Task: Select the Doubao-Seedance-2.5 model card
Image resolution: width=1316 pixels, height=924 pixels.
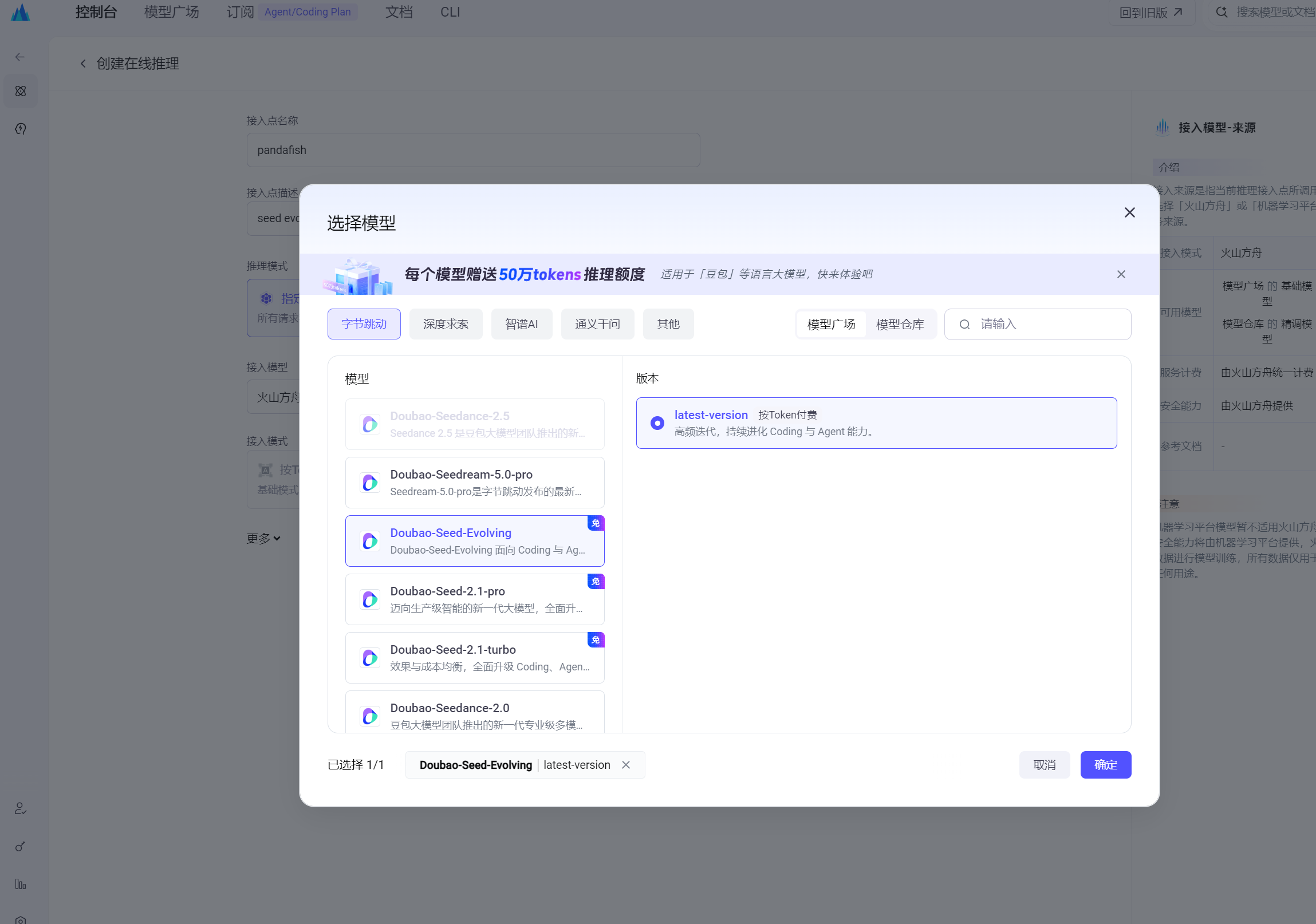Action: [x=475, y=424]
